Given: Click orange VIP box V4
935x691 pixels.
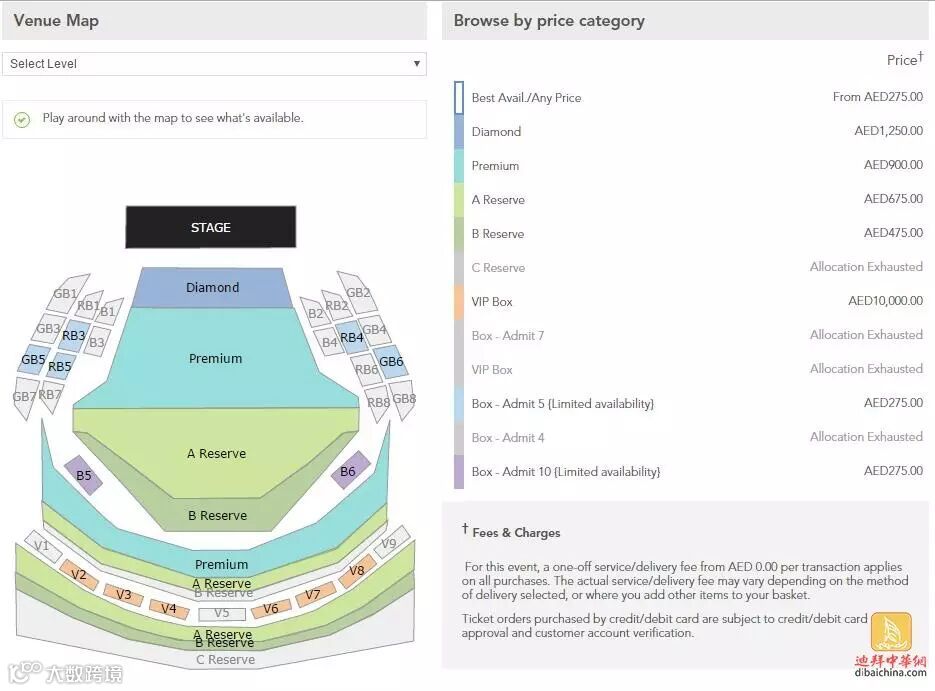Looking at the screenshot, I should [x=168, y=608].
